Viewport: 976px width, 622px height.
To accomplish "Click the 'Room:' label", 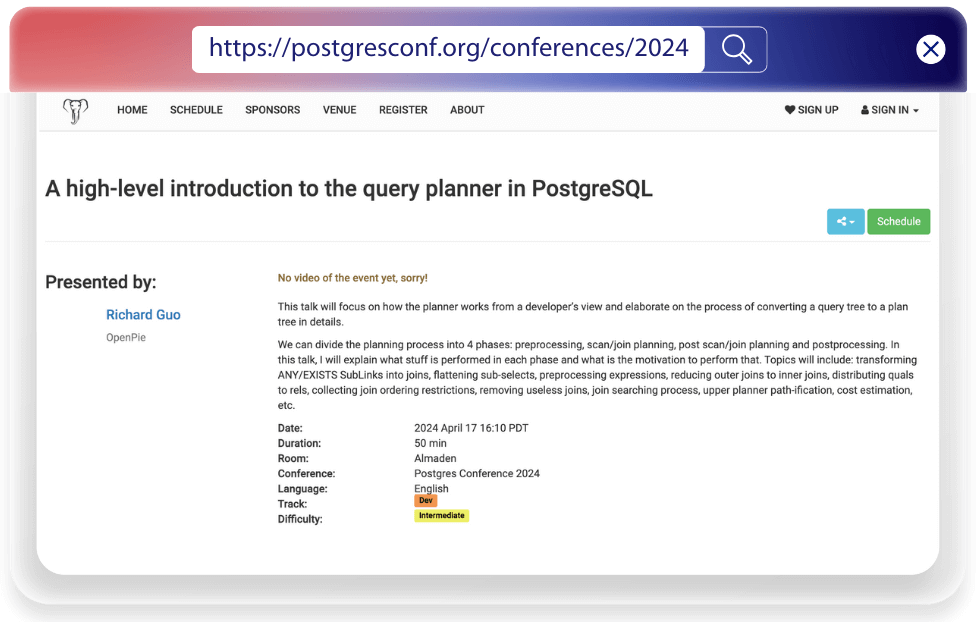I will coord(293,458).
